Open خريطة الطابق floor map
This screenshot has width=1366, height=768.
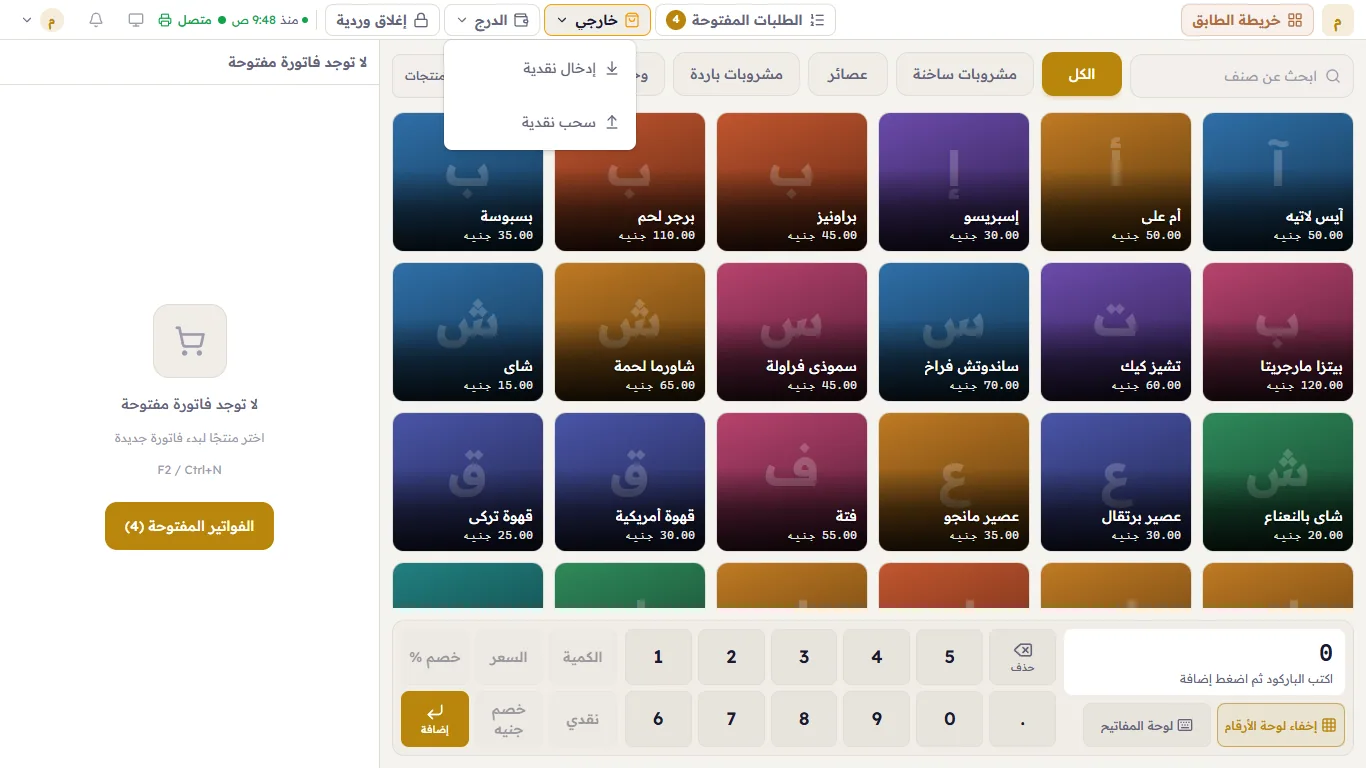tap(1247, 20)
